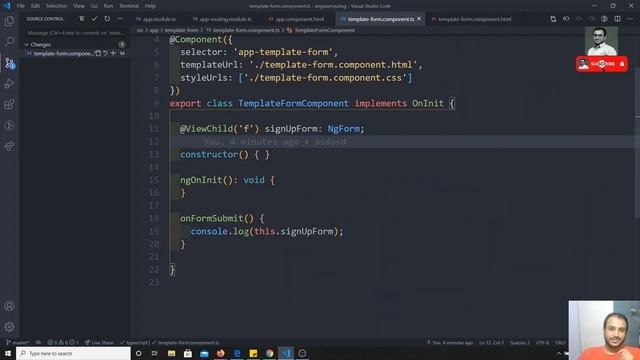Open the GitLens icon below Extensions

pyautogui.click(x=9, y=125)
